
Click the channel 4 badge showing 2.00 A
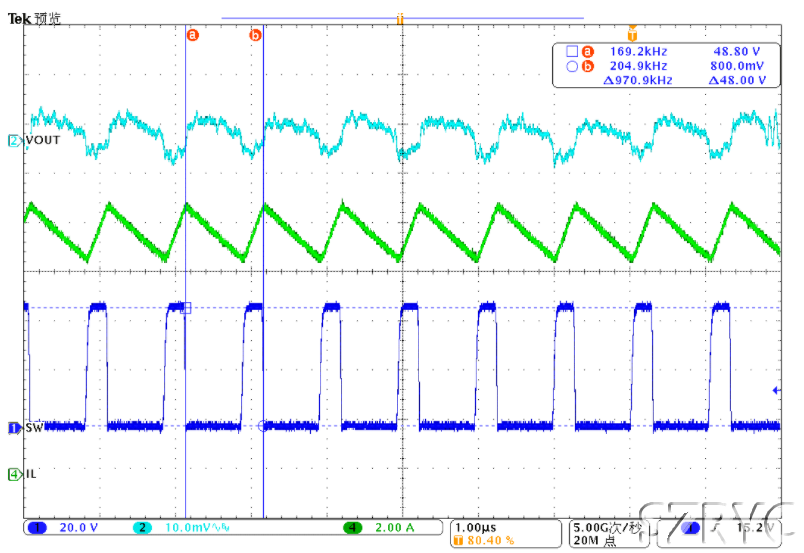point(352,527)
